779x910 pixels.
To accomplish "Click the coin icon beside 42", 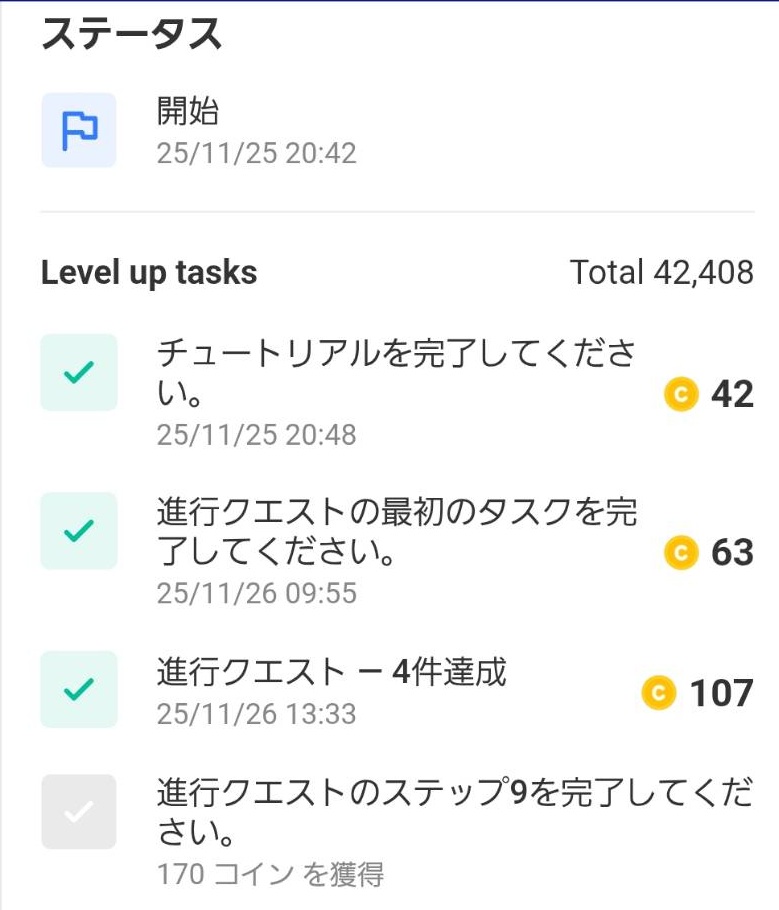I will [x=680, y=395].
